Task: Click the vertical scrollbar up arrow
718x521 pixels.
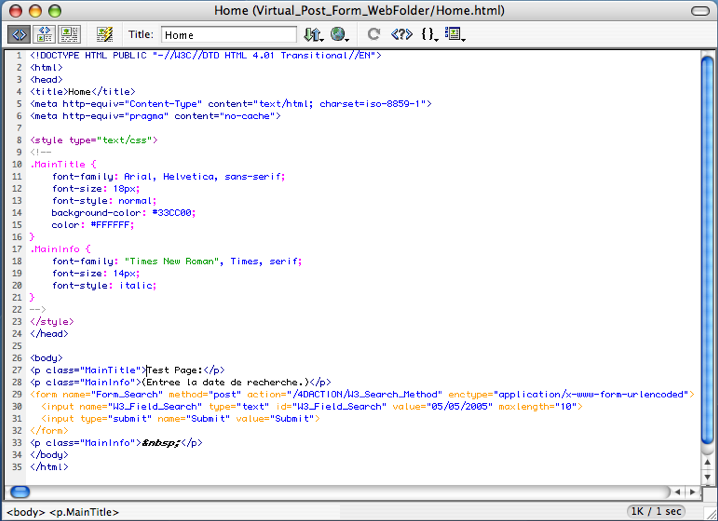Action: tap(709, 460)
